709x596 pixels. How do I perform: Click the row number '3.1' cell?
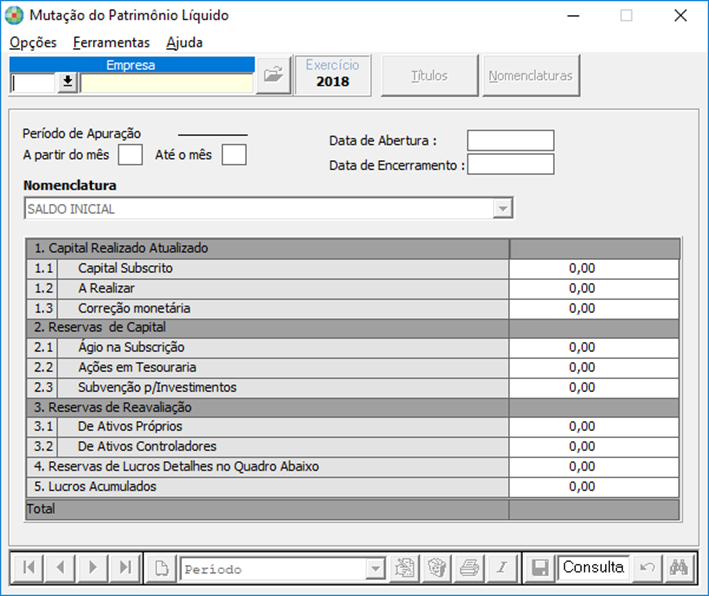tap(43, 426)
